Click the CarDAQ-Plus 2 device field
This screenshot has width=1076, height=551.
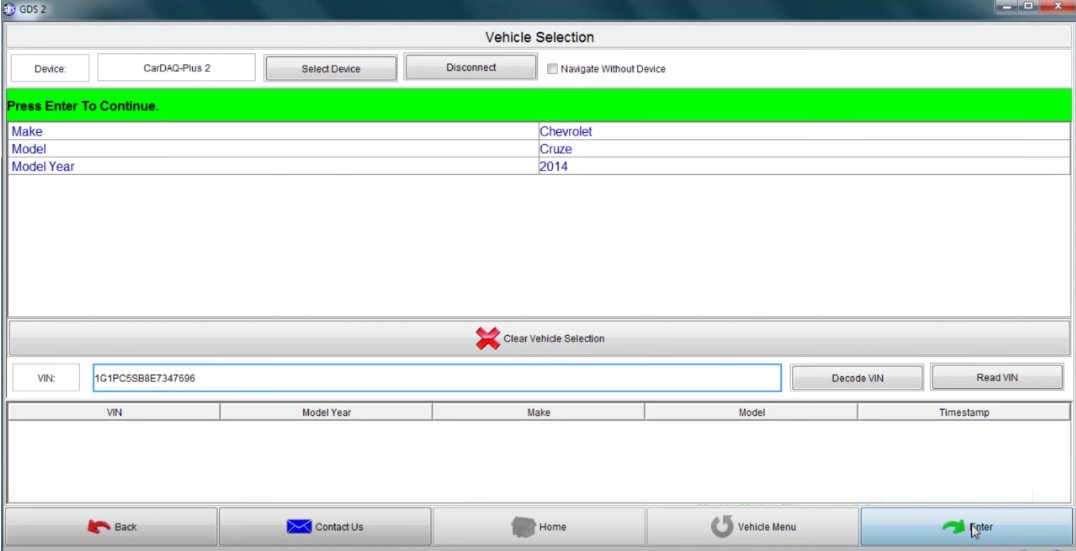tap(176, 68)
